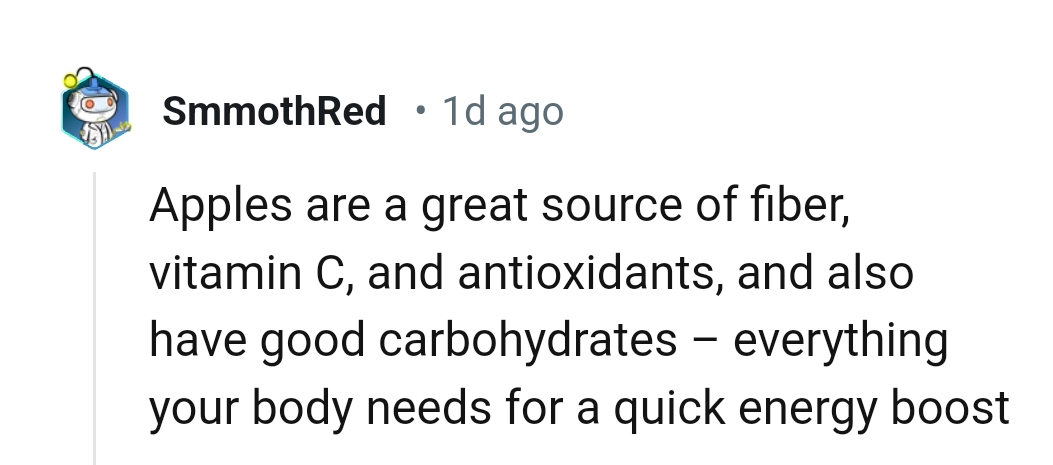Click the yellow antenna atop the avatar
Image resolution: width=1053 pixels, height=465 pixels.
72,77
